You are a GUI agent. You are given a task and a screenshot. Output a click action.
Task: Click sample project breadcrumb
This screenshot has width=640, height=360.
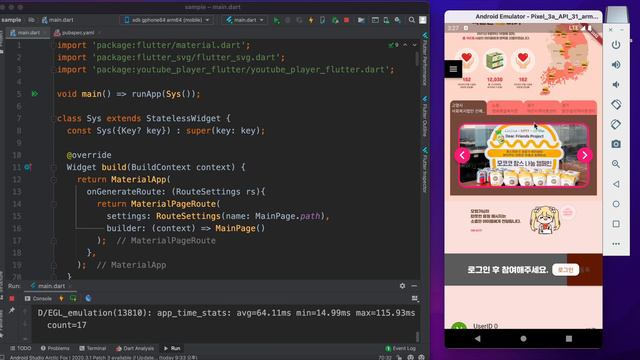pos(11,20)
